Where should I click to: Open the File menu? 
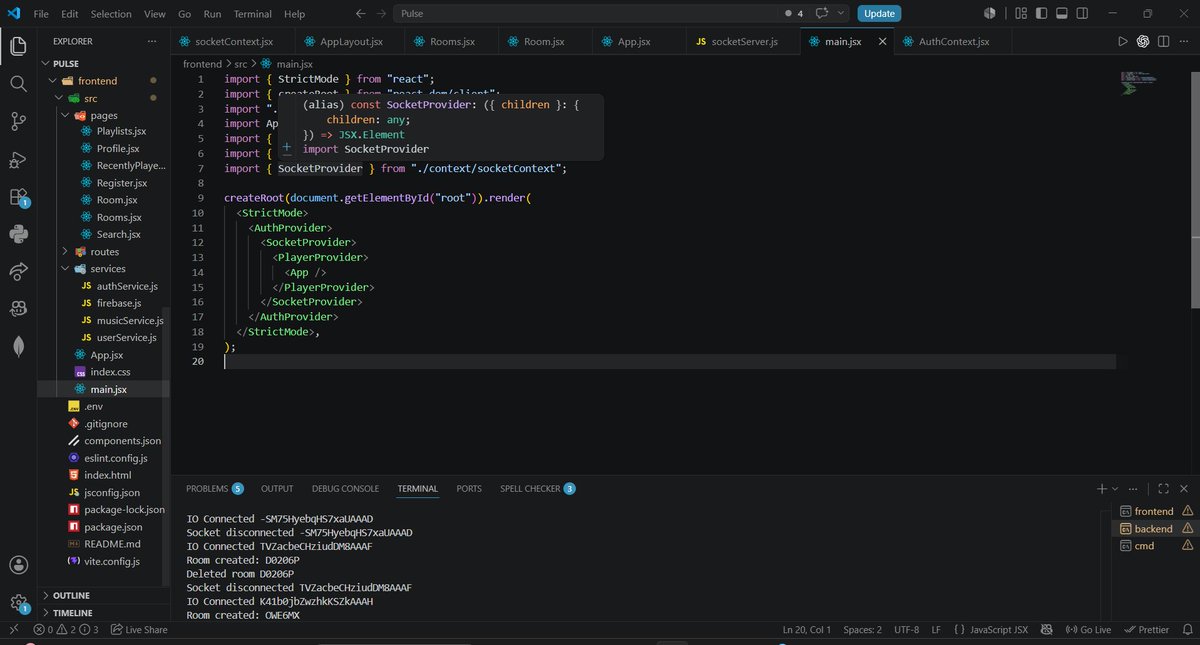(x=41, y=14)
